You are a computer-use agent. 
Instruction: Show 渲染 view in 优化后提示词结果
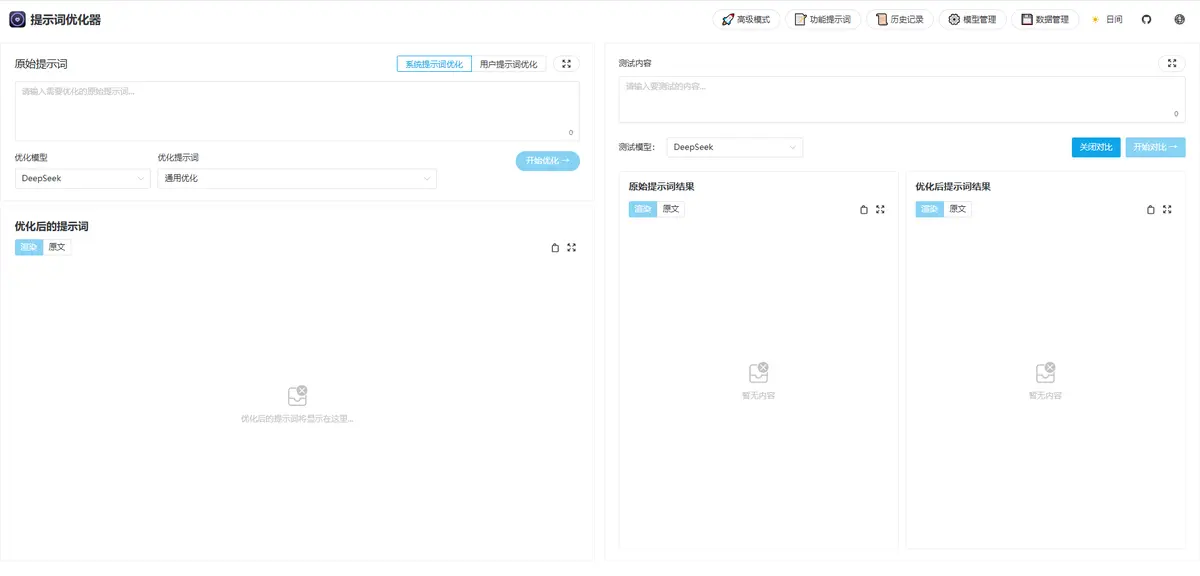pos(930,209)
